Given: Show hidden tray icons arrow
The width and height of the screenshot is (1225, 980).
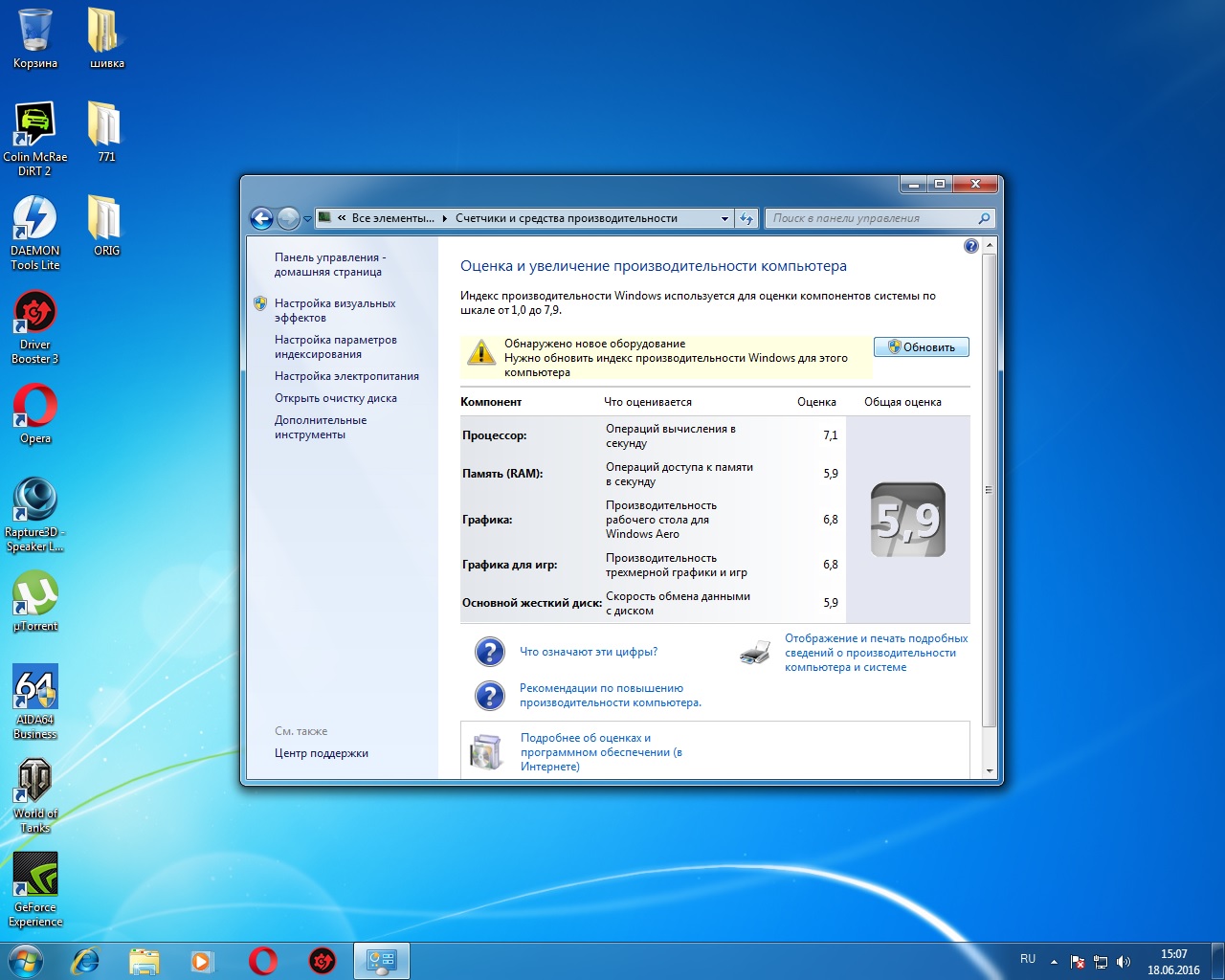Looking at the screenshot, I should (x=1054, y=962).
